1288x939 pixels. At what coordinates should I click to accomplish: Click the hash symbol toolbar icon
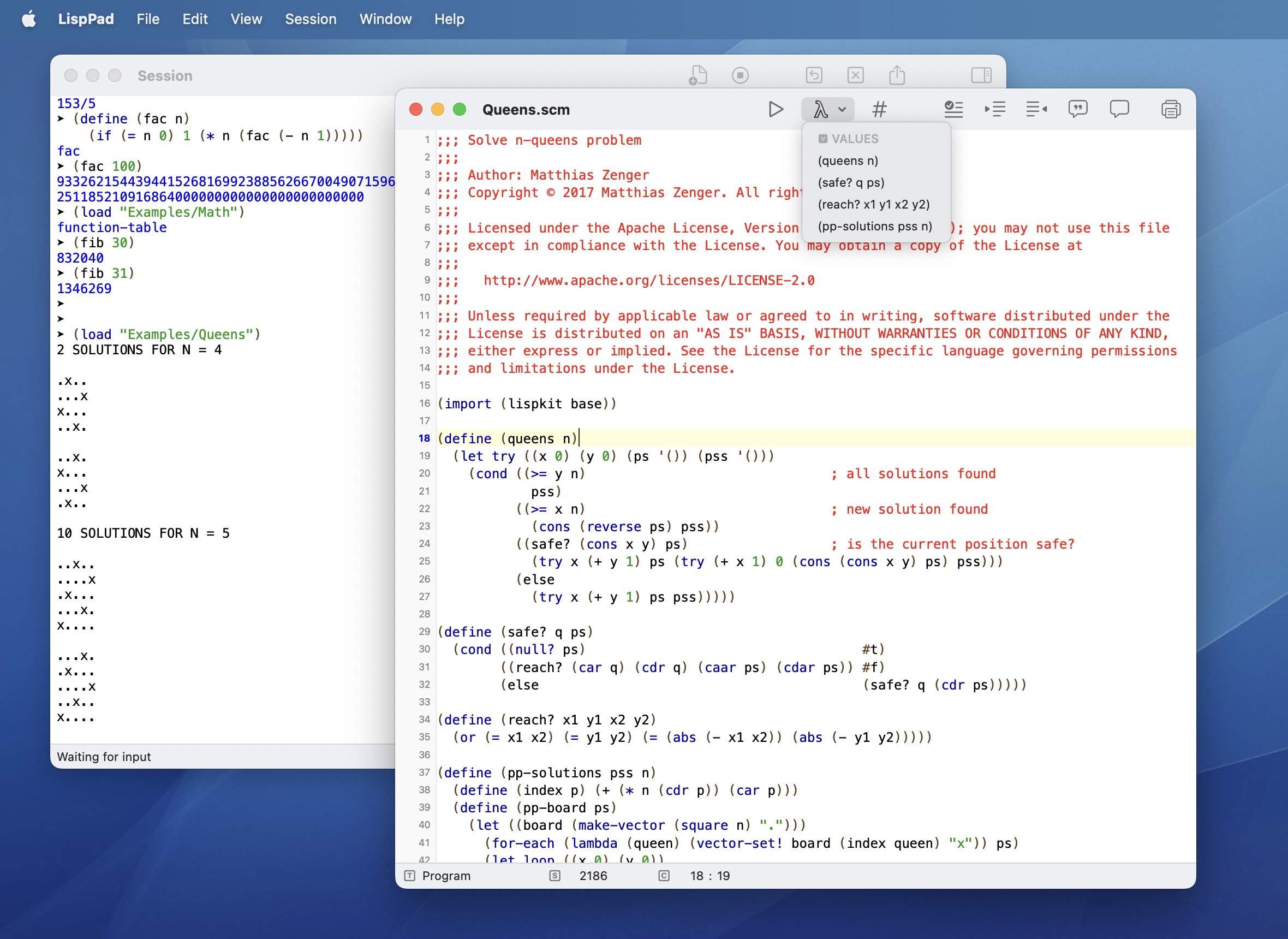point(879,109)
